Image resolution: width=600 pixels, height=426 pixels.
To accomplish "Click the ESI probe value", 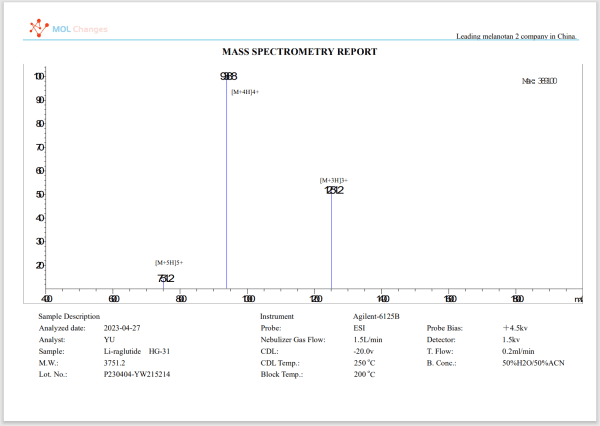I will pos(359,328).
